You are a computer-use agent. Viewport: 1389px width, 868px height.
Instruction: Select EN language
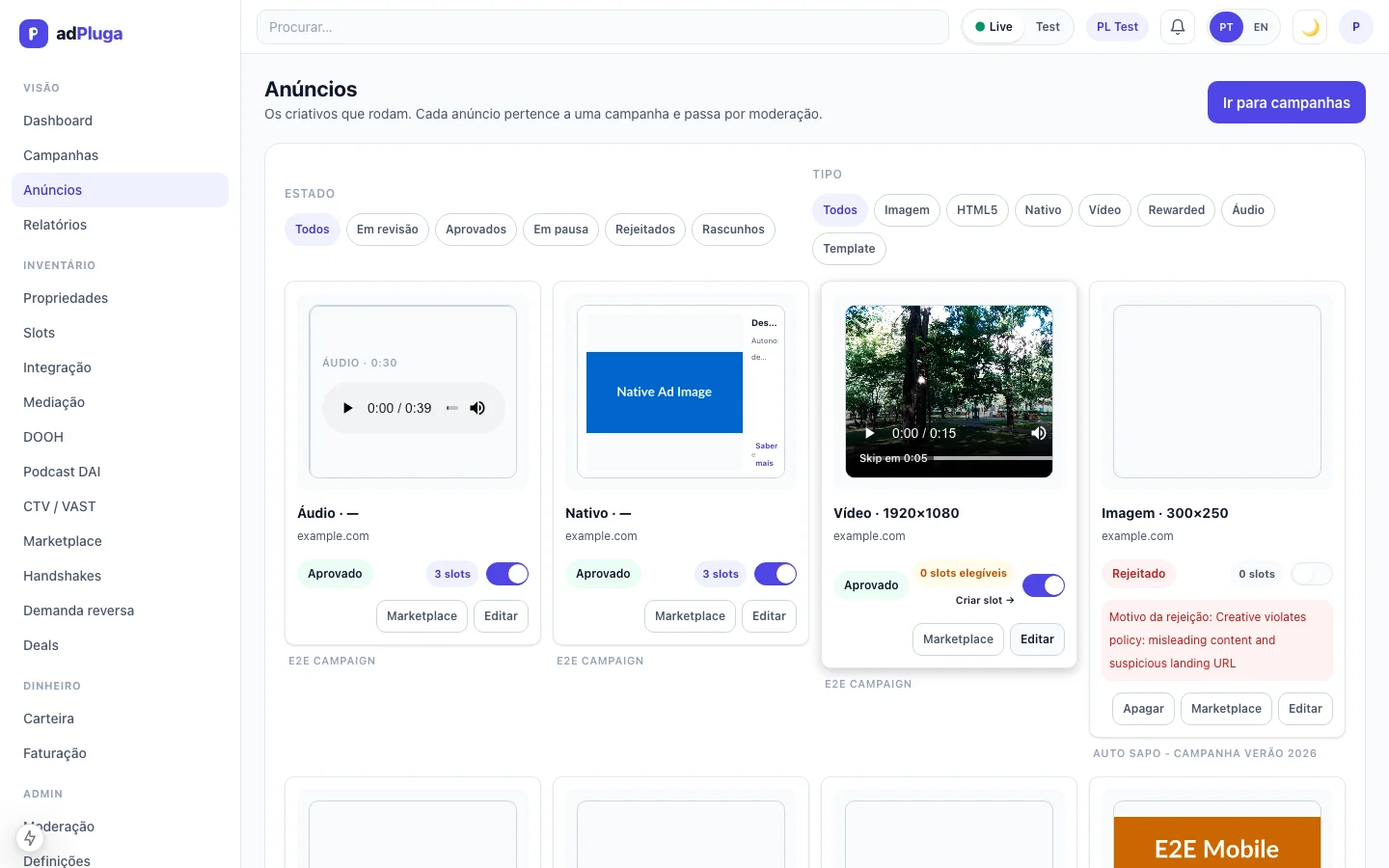pos(1261,27)
